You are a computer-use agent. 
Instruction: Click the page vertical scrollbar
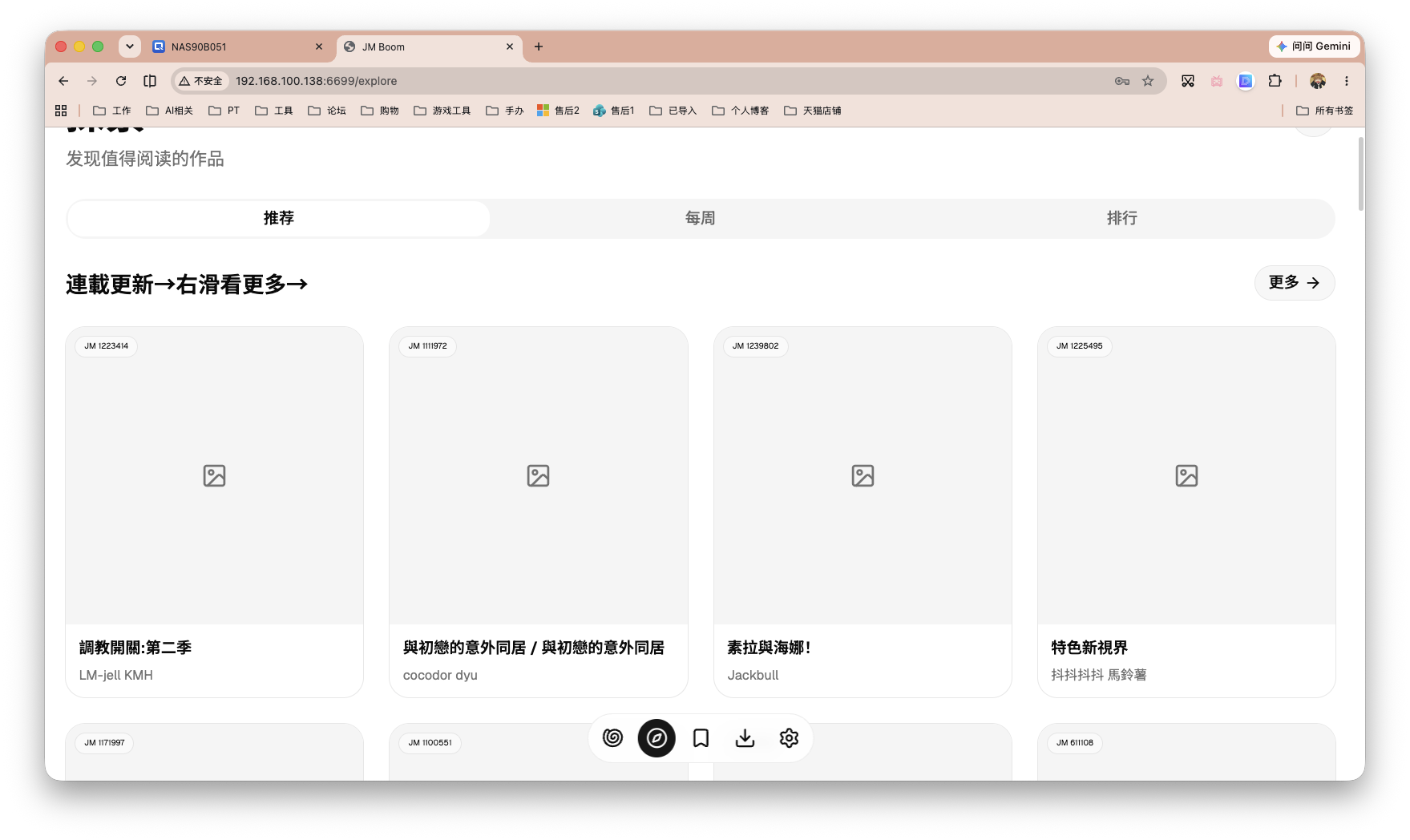point(1360,174)
